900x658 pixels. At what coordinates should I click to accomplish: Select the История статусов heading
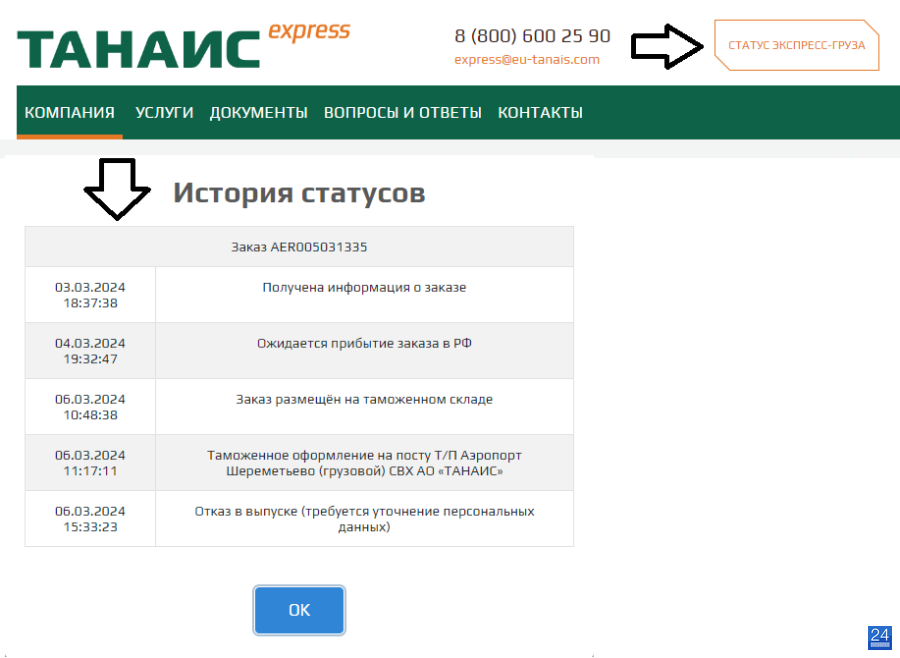pos(299,192)
